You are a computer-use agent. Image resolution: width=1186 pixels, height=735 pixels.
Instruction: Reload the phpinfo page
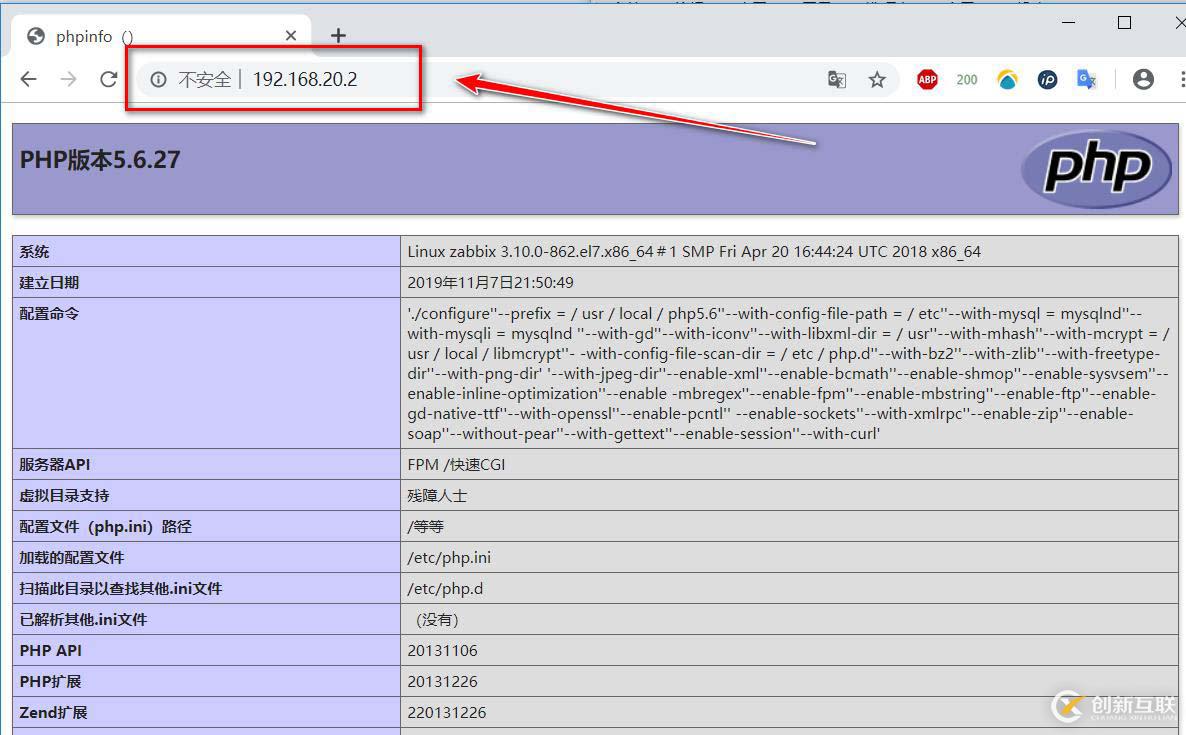tap(109, 79)
